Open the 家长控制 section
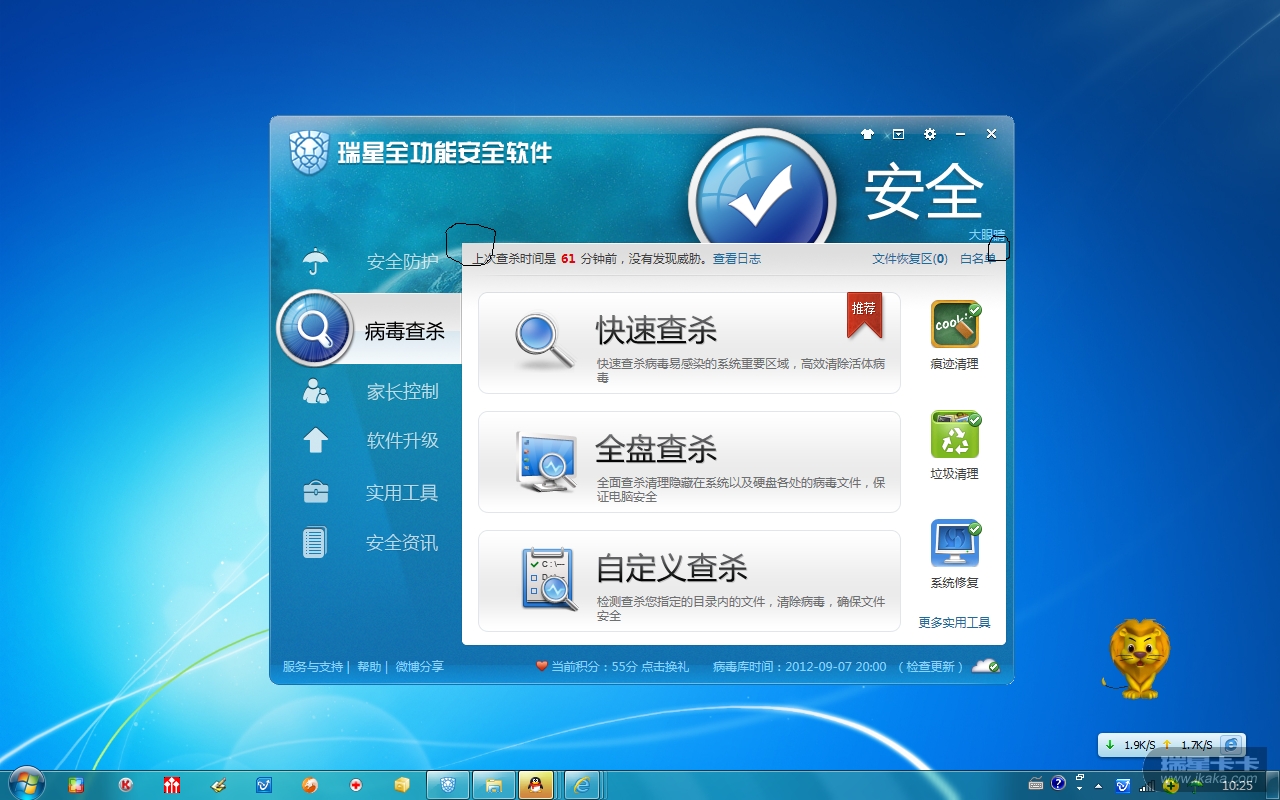Screen dimensions: 1280x800 [402, 392]
